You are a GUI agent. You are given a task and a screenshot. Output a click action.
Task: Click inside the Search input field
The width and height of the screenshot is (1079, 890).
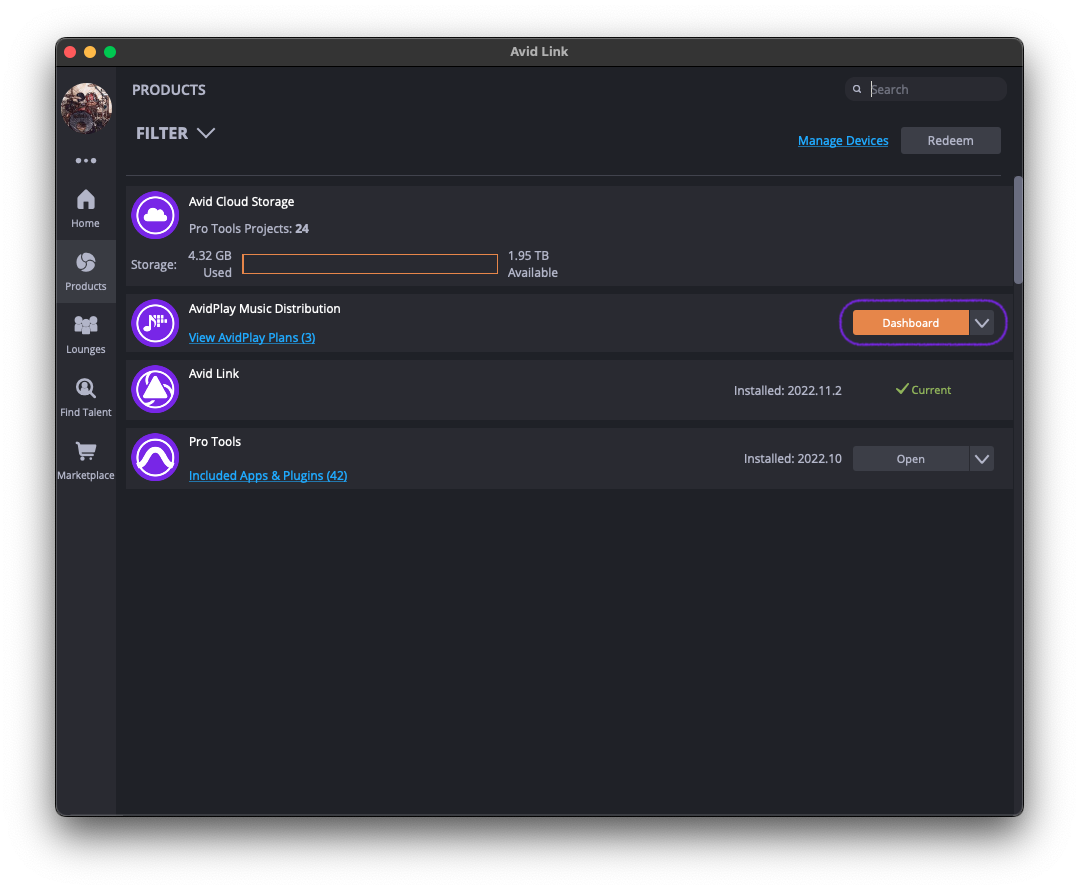coord(930,89)
